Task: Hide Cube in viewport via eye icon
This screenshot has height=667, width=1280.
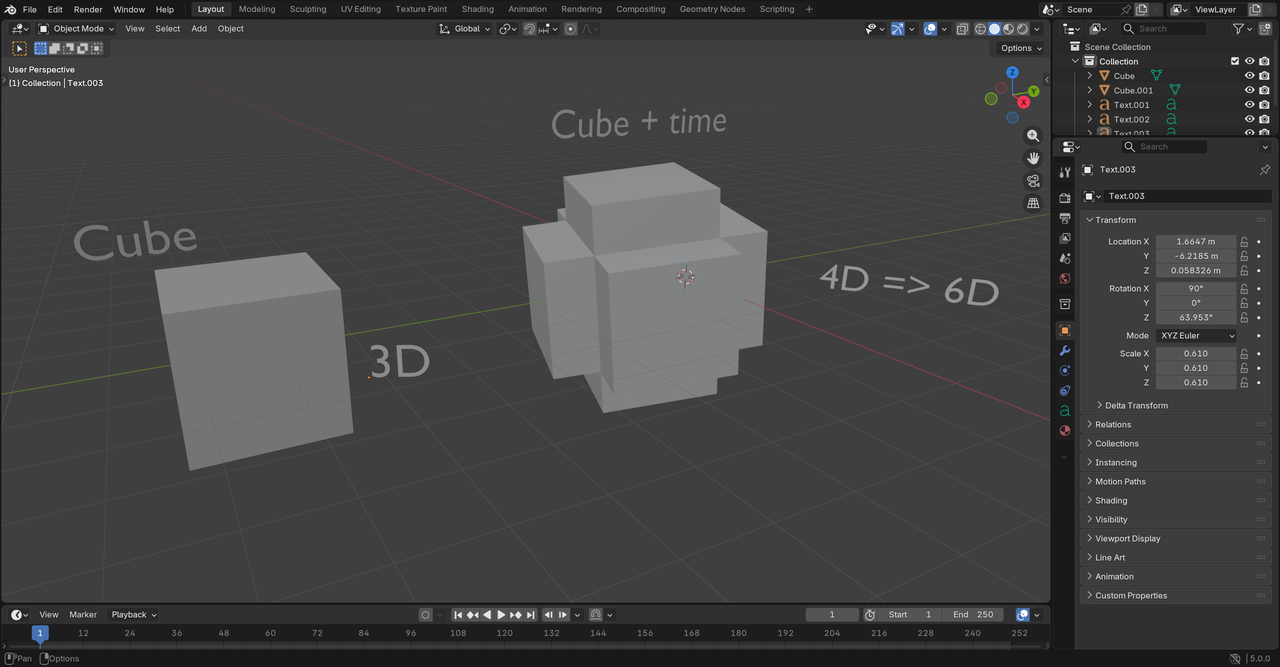Action: click(1249, 76)
